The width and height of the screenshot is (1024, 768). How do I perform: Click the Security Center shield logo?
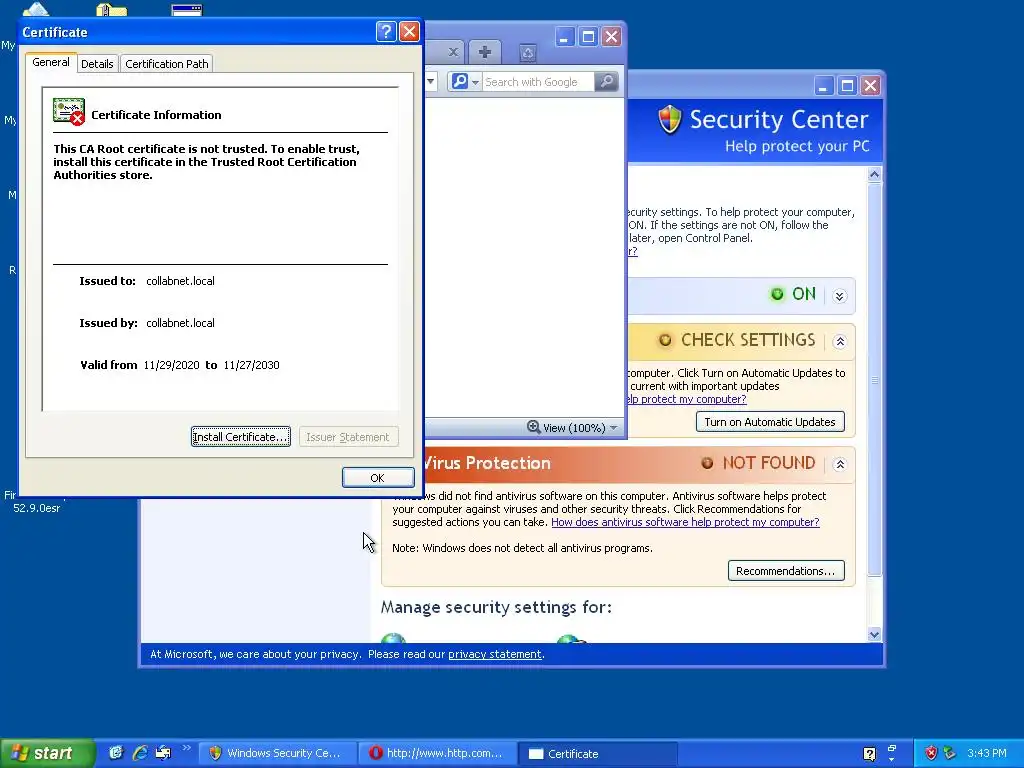click(x=669, y=120)
